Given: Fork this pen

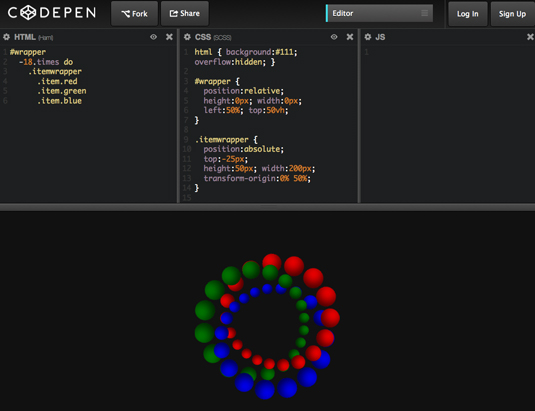Looking at the screenshot, I should (134, 13).
